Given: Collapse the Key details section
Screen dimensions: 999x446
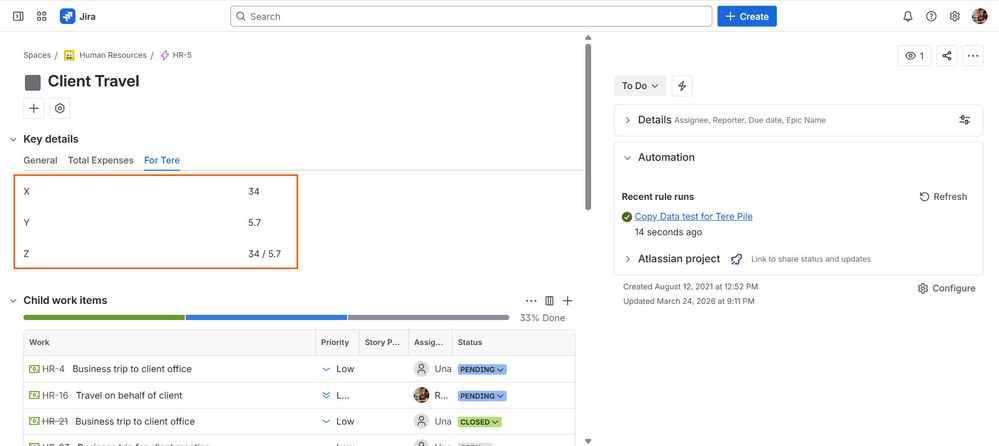Looking at the screenshot, I should [x=13, y=139].
